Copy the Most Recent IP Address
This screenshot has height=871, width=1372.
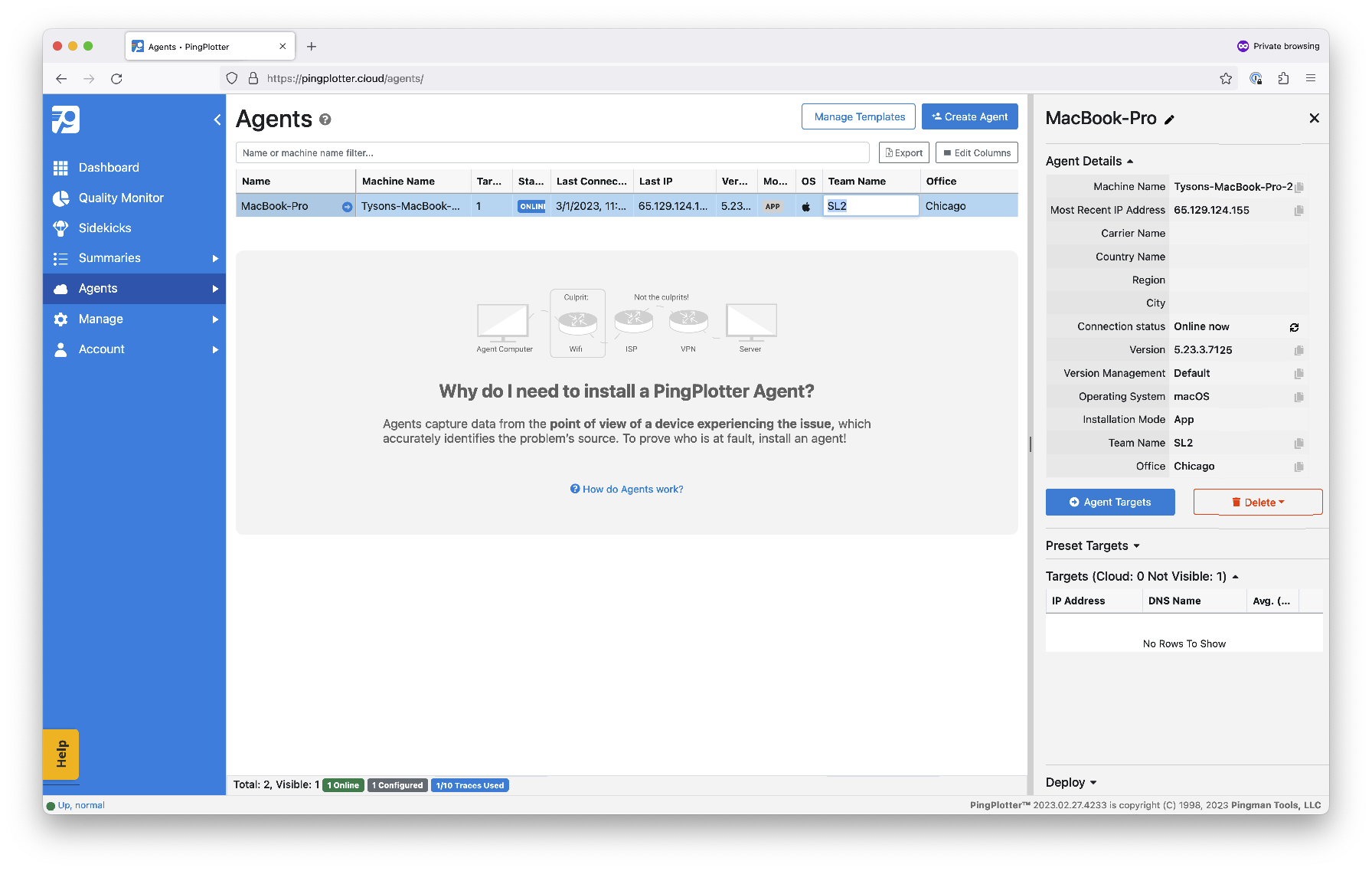pyautogui.click(x=1298, y=211)
